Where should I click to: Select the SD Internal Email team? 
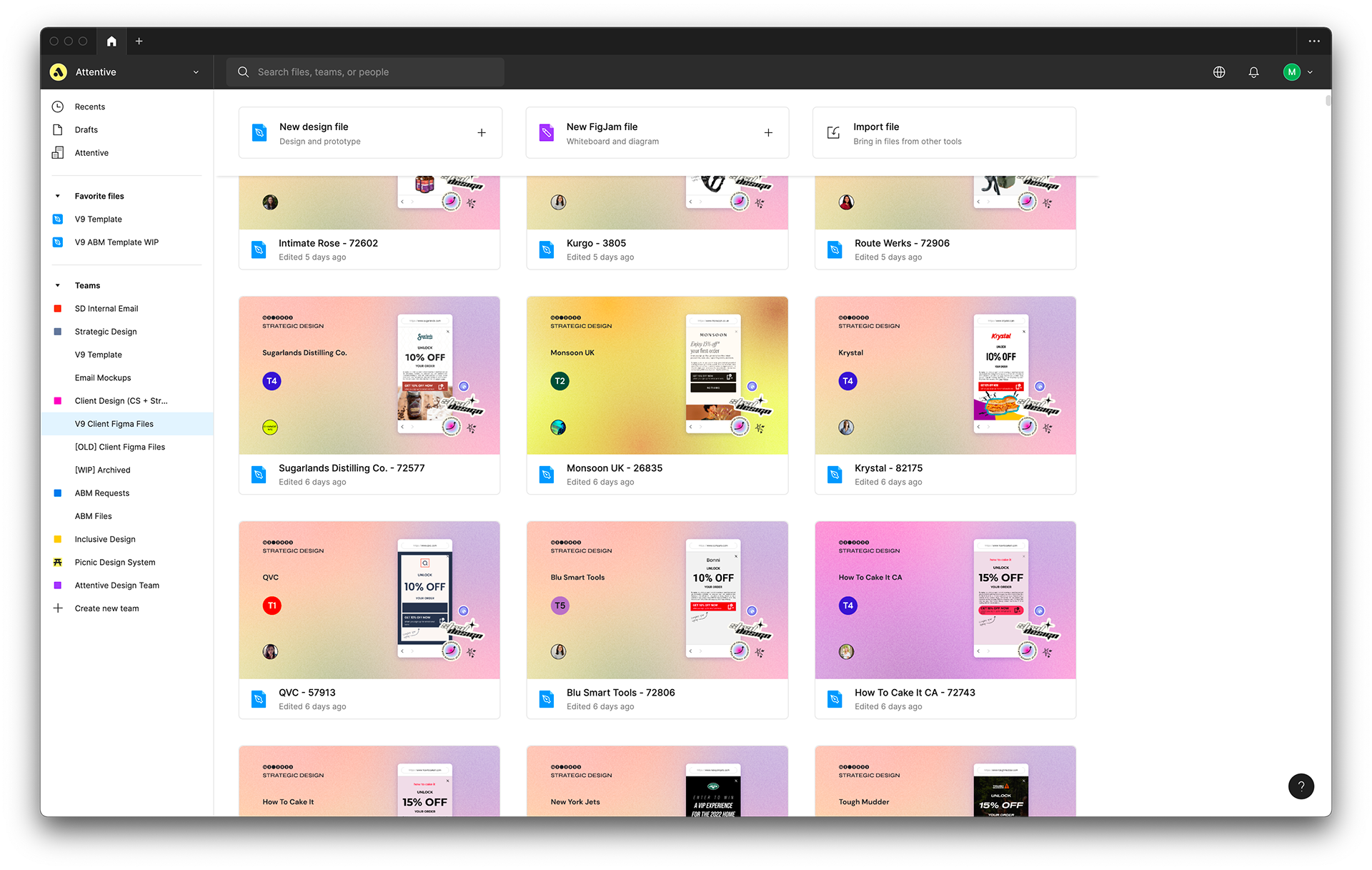coord(127,308)
